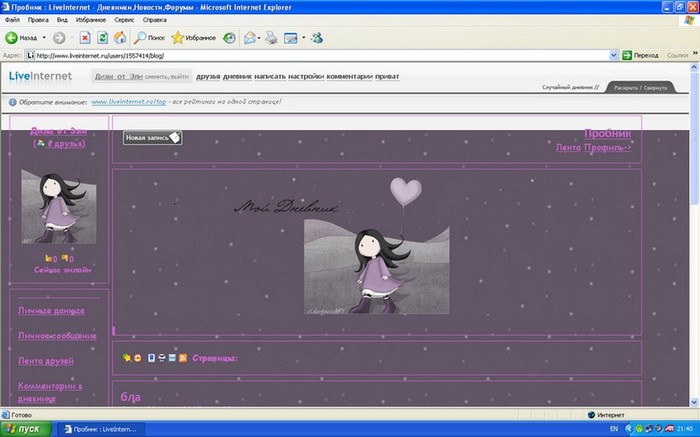Click the Mail envelope toolbar icon

click(250, 38)
